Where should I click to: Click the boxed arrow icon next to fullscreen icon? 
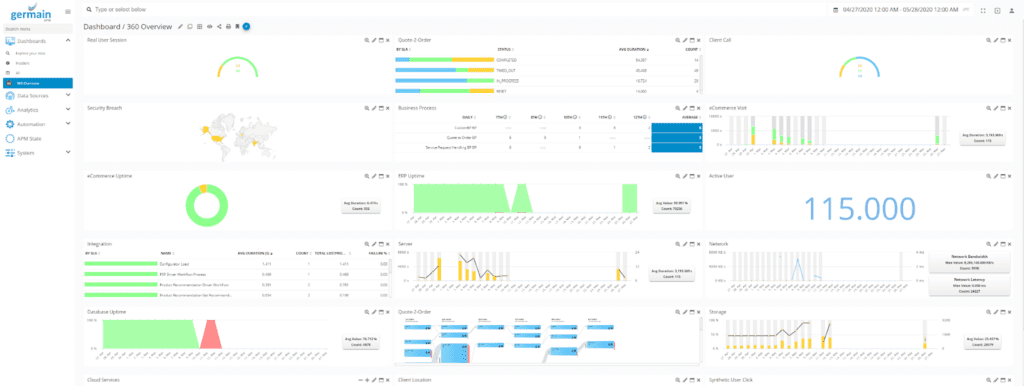997,10
